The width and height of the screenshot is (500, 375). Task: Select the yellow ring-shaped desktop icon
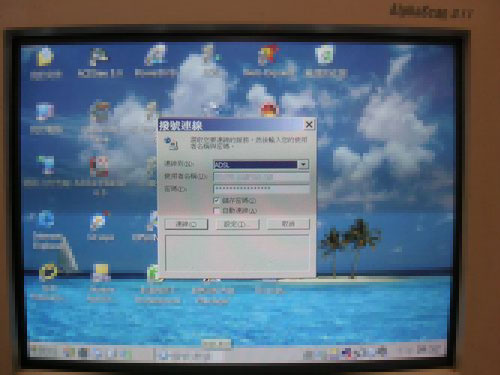coord(48,272)
